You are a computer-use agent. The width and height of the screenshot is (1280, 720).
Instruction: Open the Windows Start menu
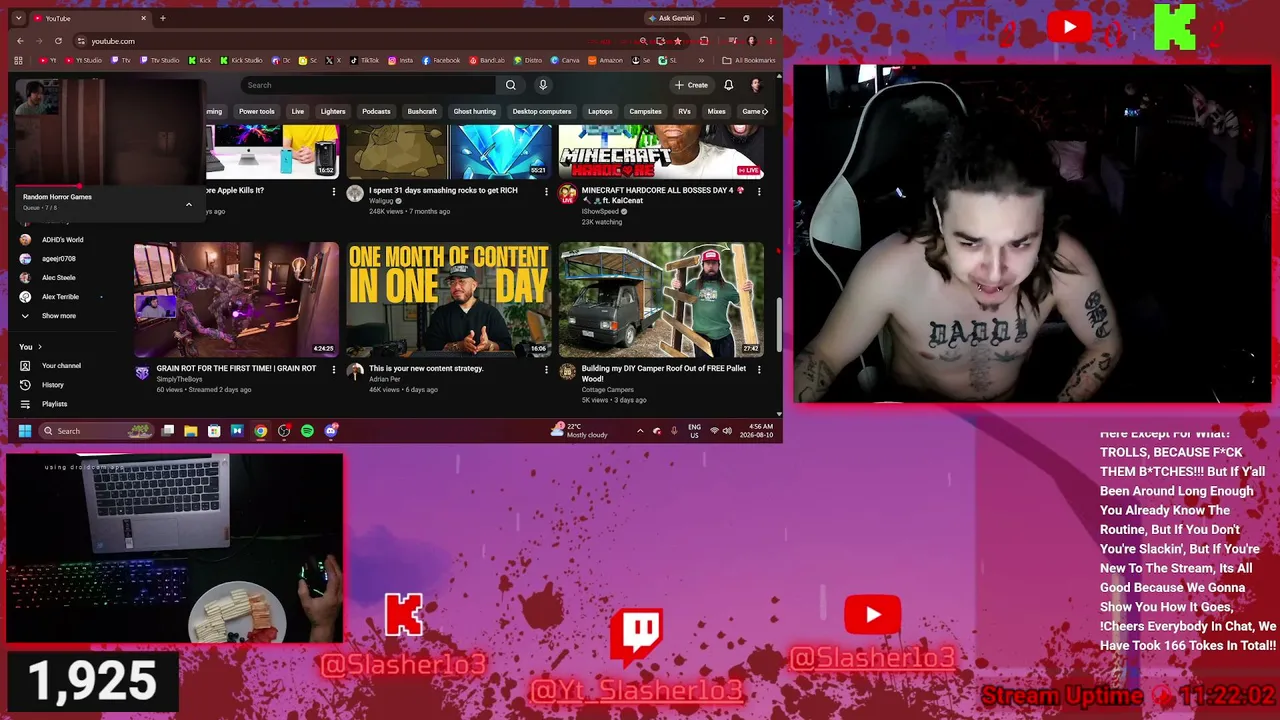[x=25, y=431]
